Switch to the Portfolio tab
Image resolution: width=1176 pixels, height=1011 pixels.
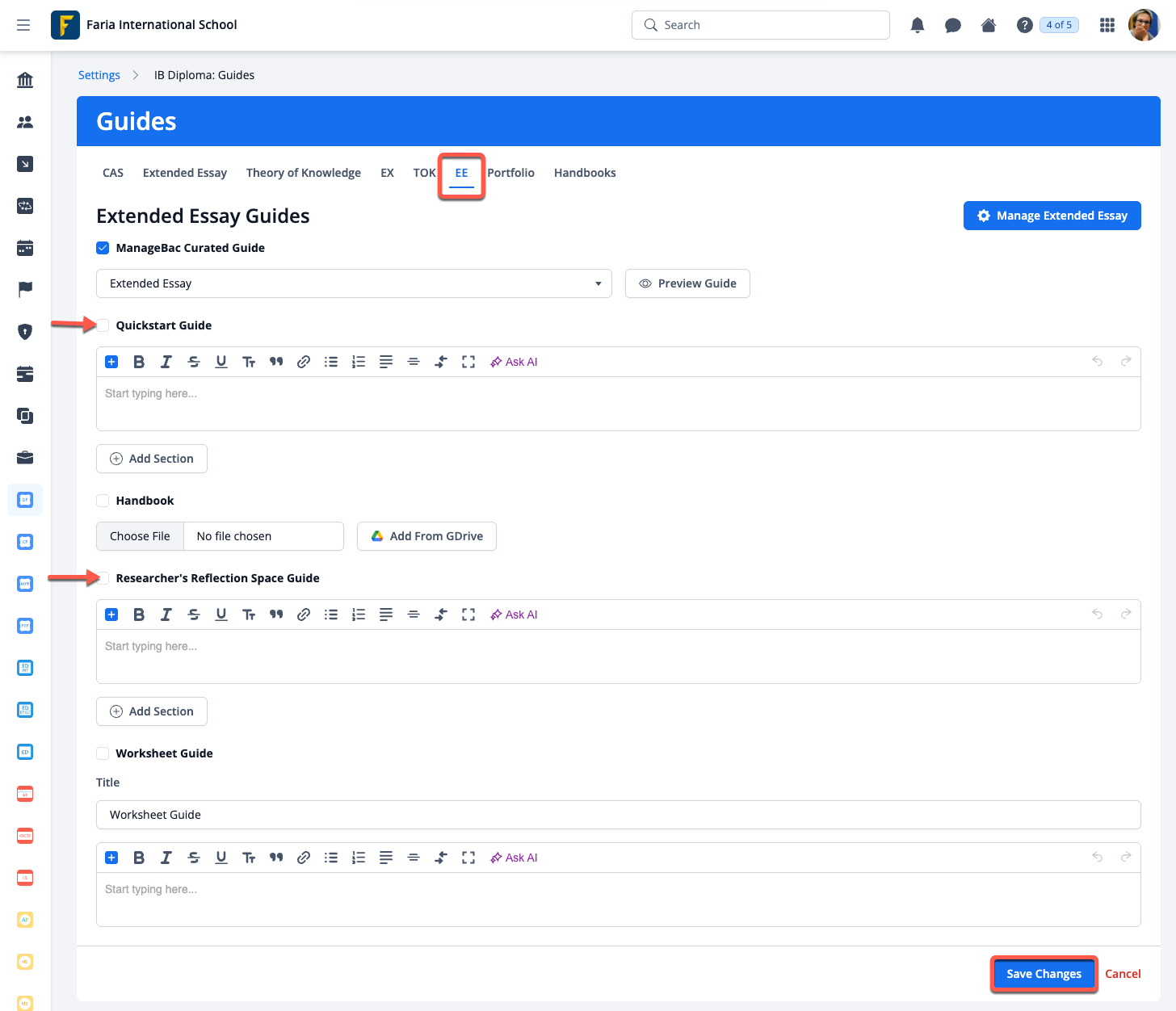point(510,173)
